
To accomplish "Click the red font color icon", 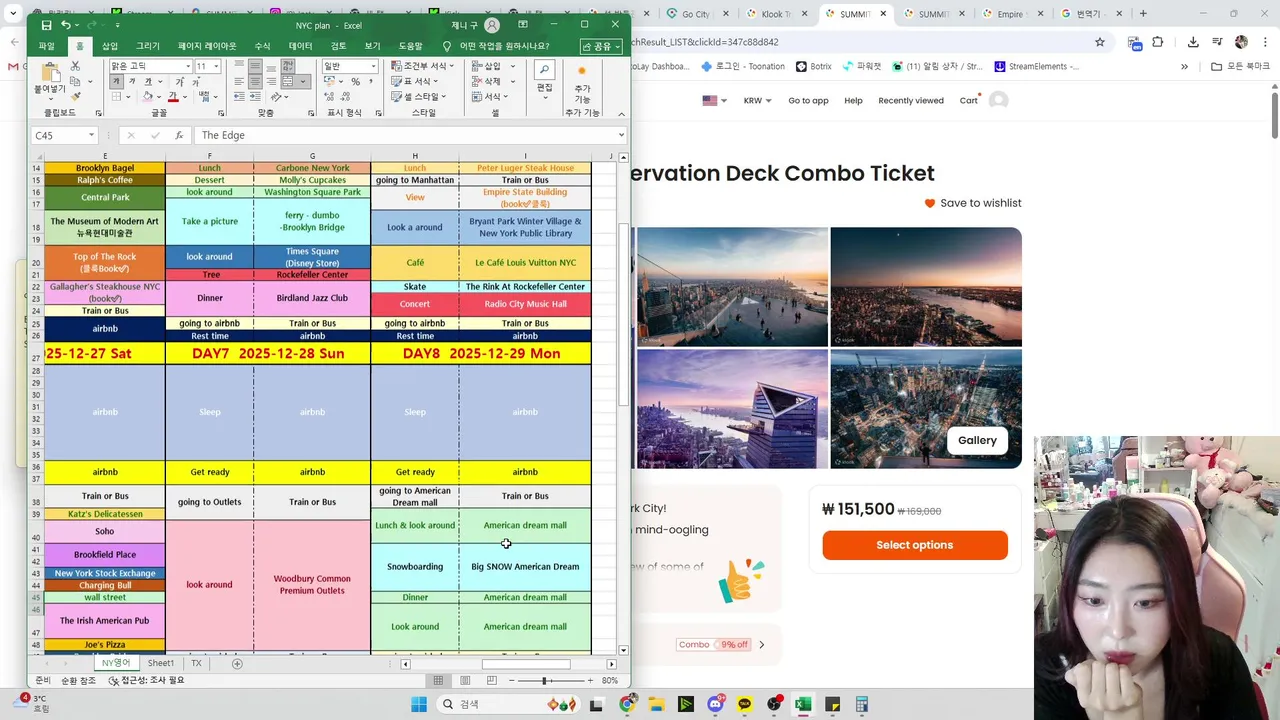I will [173, 97].
